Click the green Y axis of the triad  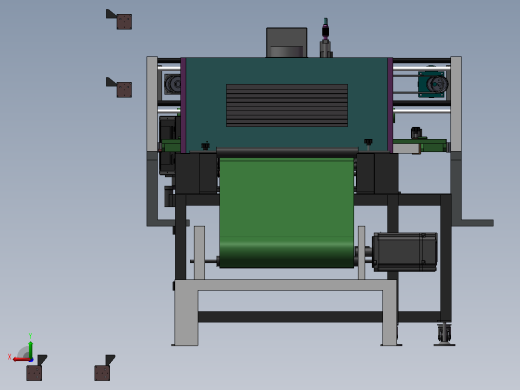[30, 349]
